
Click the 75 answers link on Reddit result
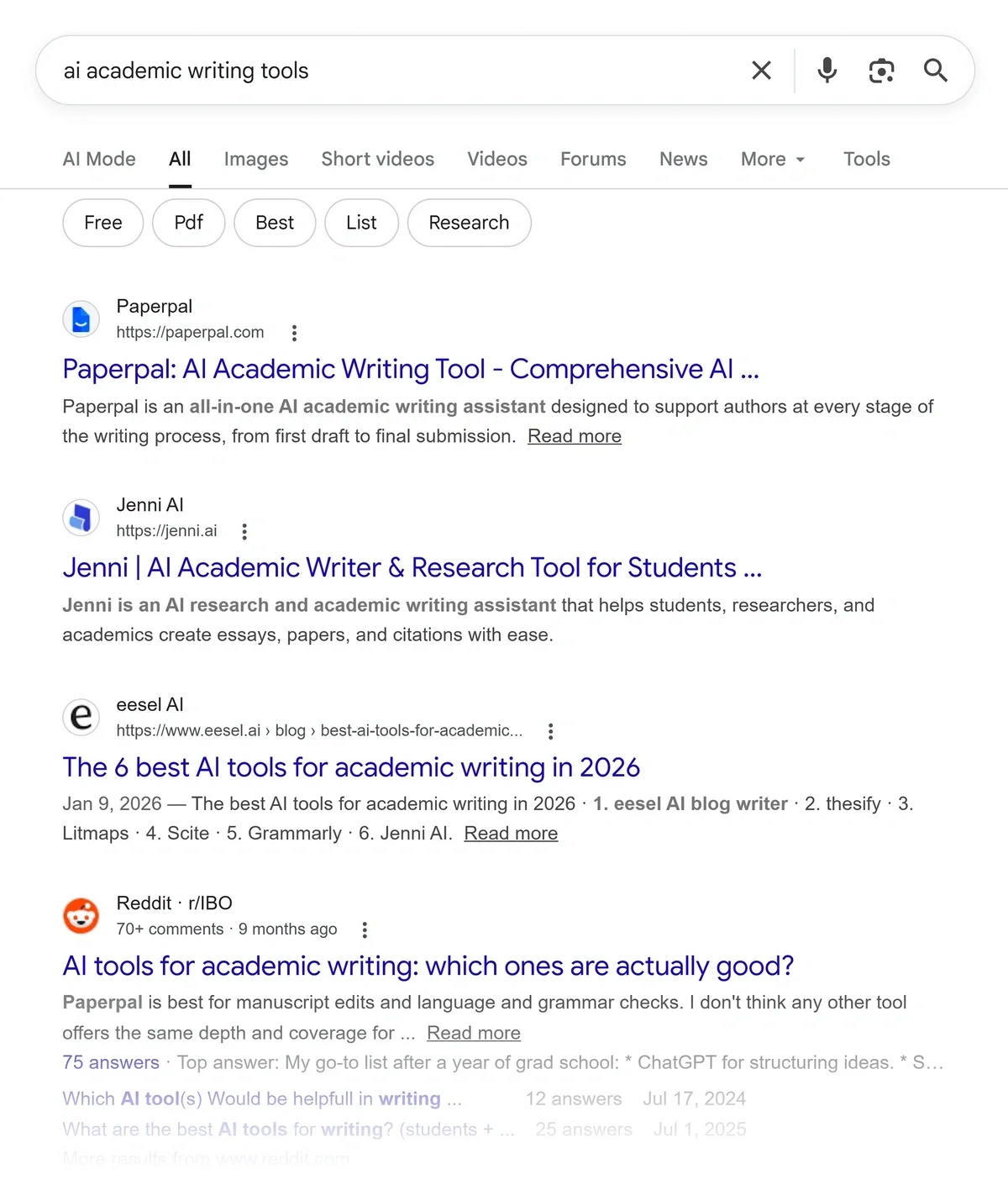tap(110, 1062)
